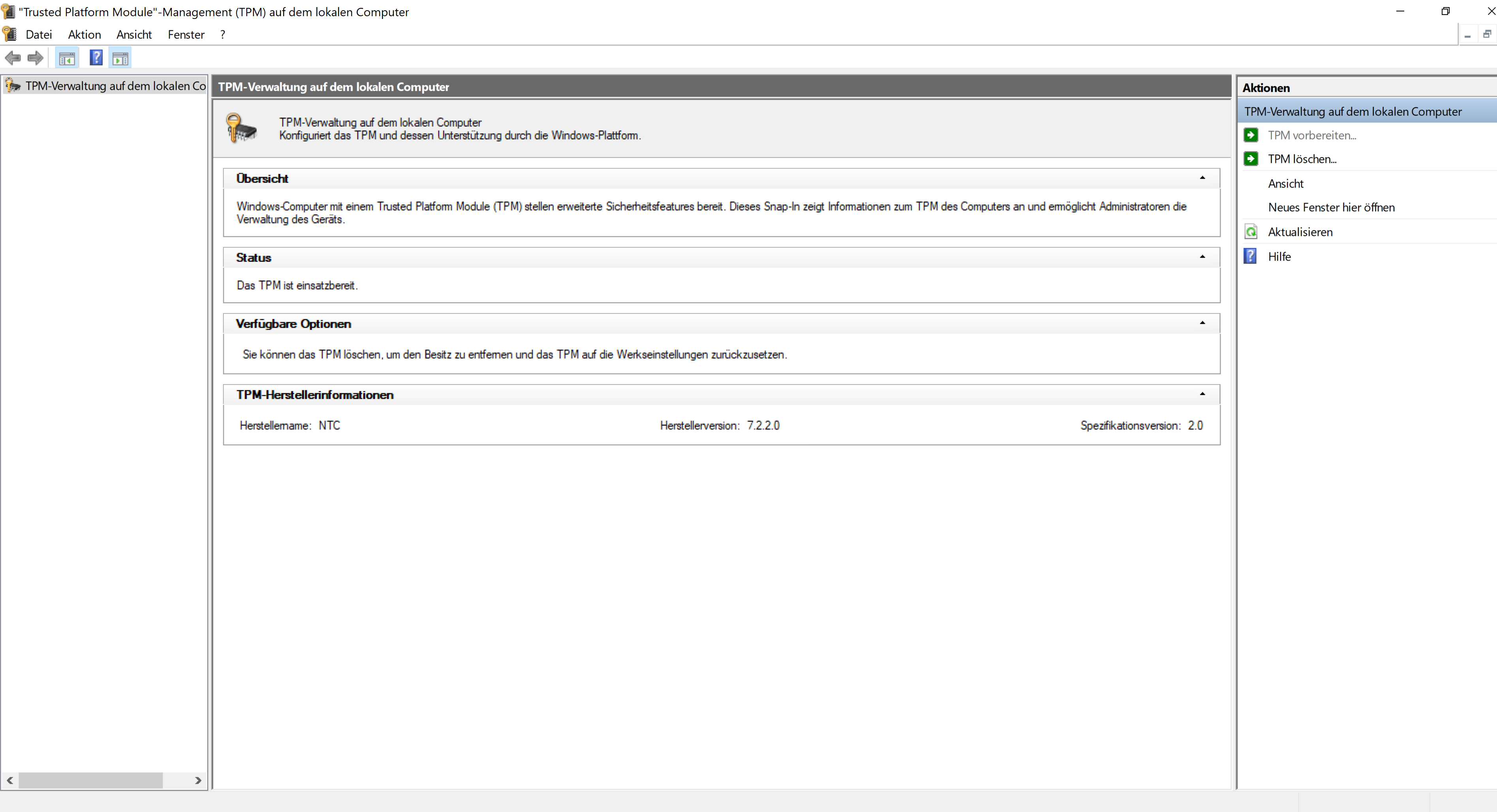The image size is (1497, 812).
Task: Select TPM-Verwaltung node in the tree
Action: coord(115,86)
